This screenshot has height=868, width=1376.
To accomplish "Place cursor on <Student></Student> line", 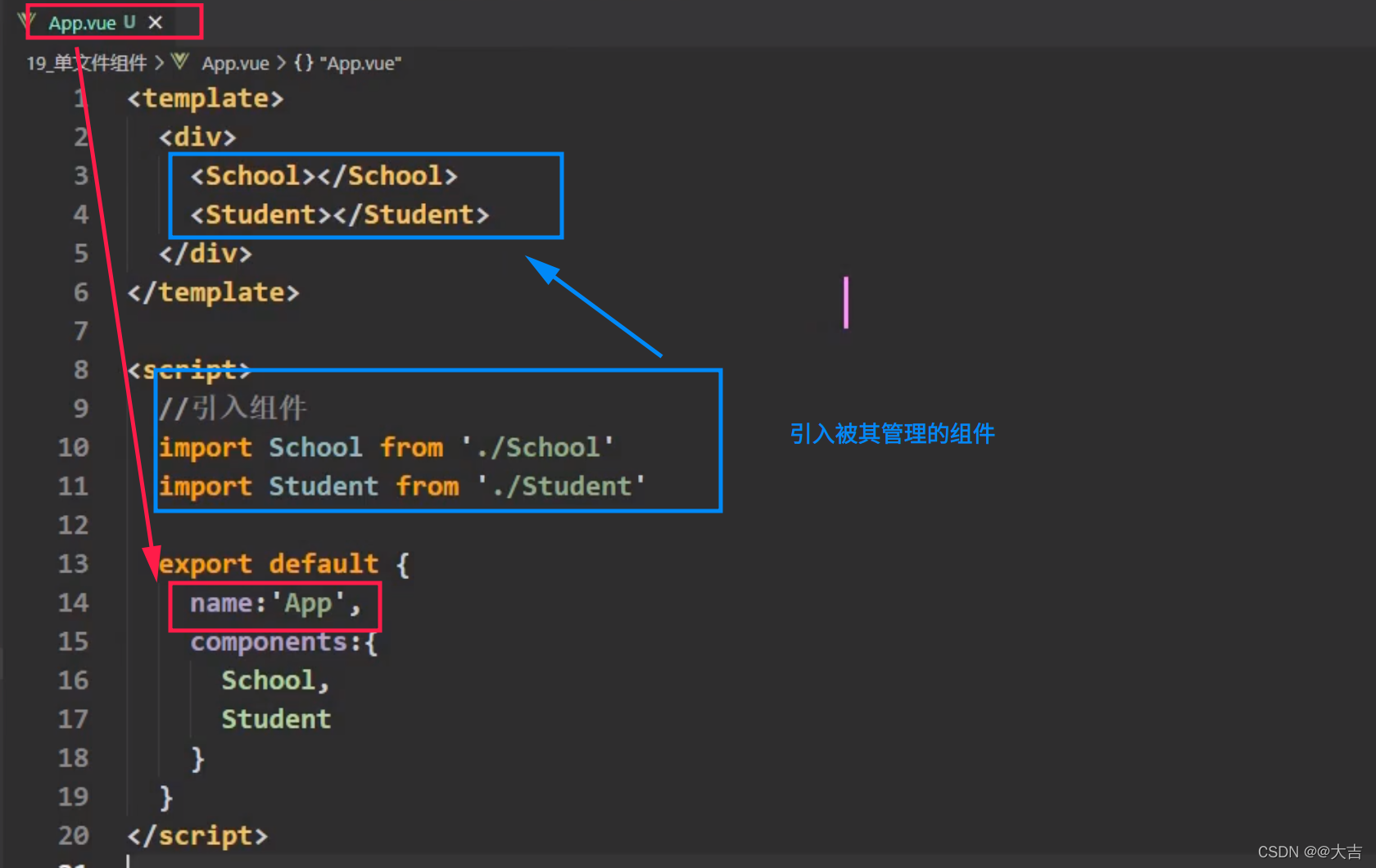I will click(x=339, y=215).
